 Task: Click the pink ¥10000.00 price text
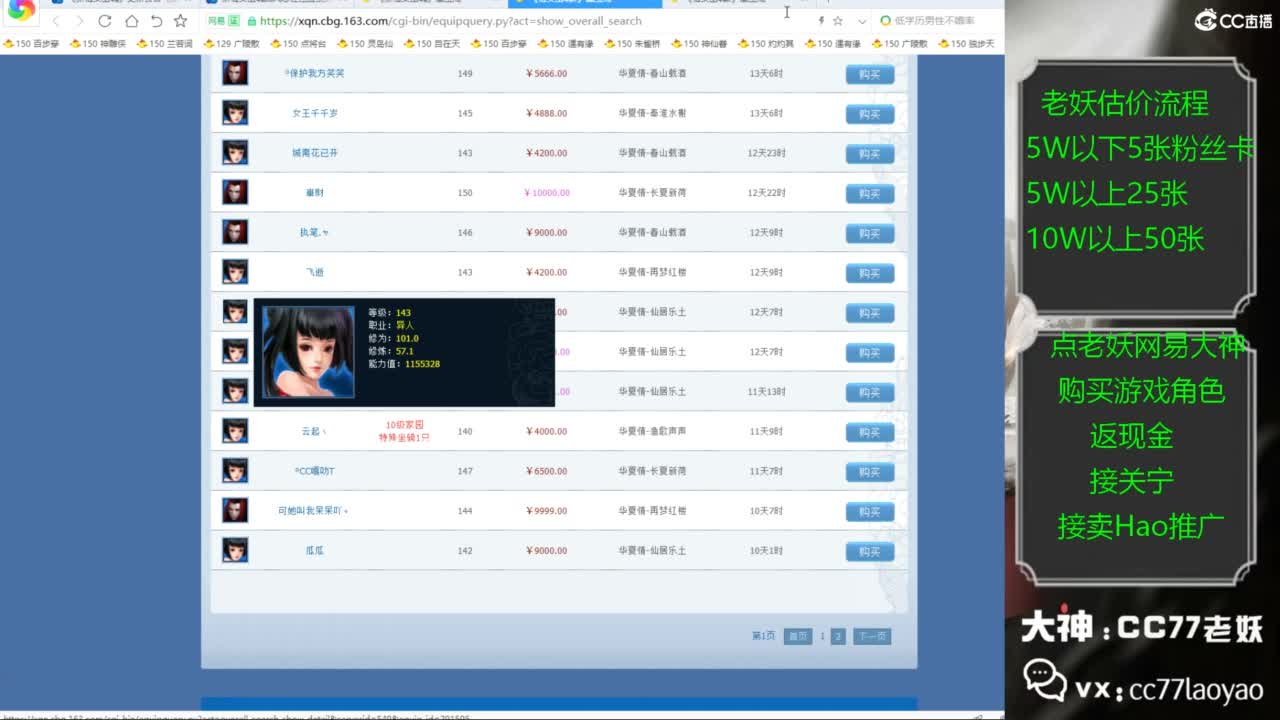point(547,192)
